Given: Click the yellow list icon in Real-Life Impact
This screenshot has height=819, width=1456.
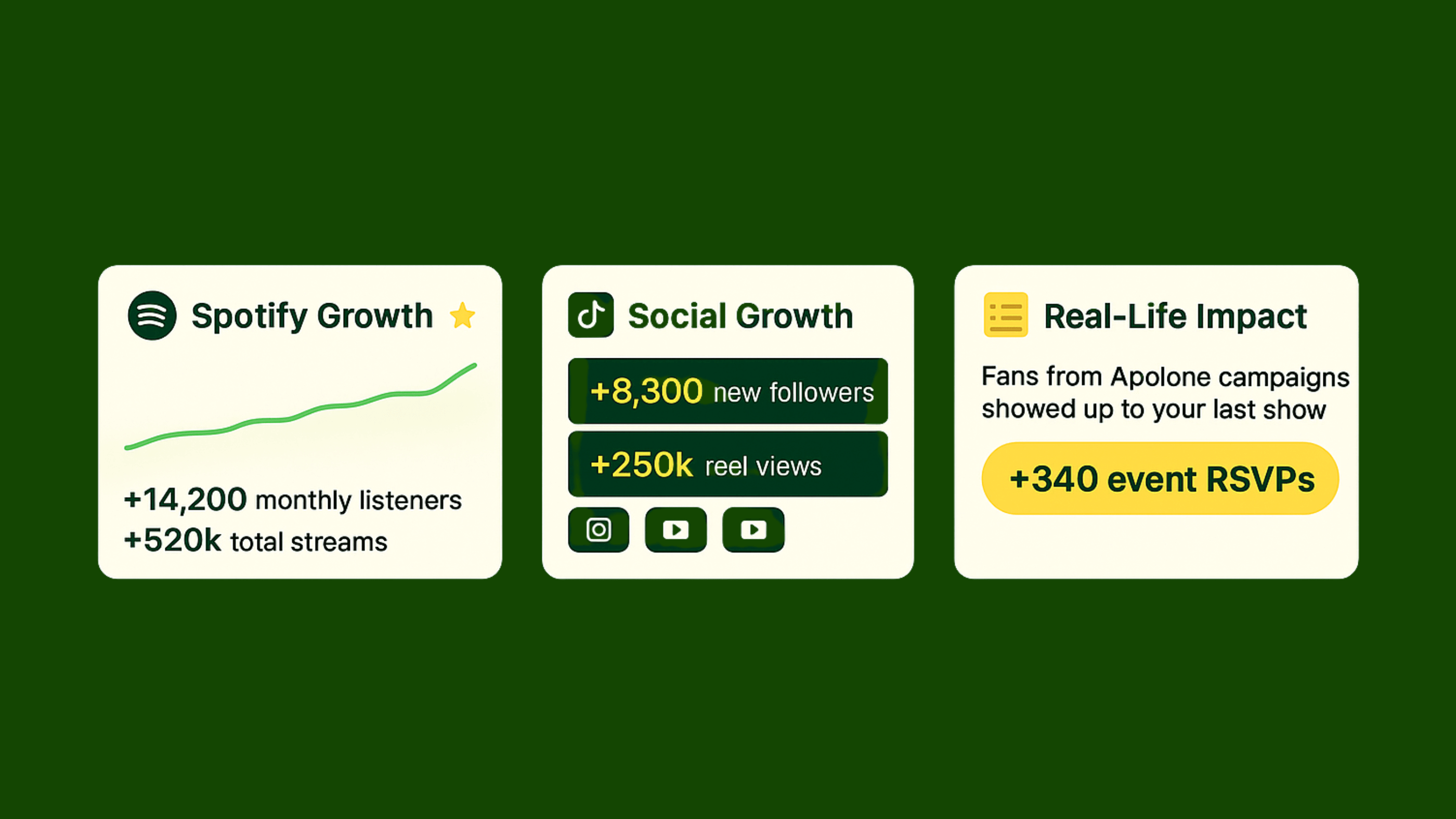Looking at the screenshot, I should (x=1006, y=315).
